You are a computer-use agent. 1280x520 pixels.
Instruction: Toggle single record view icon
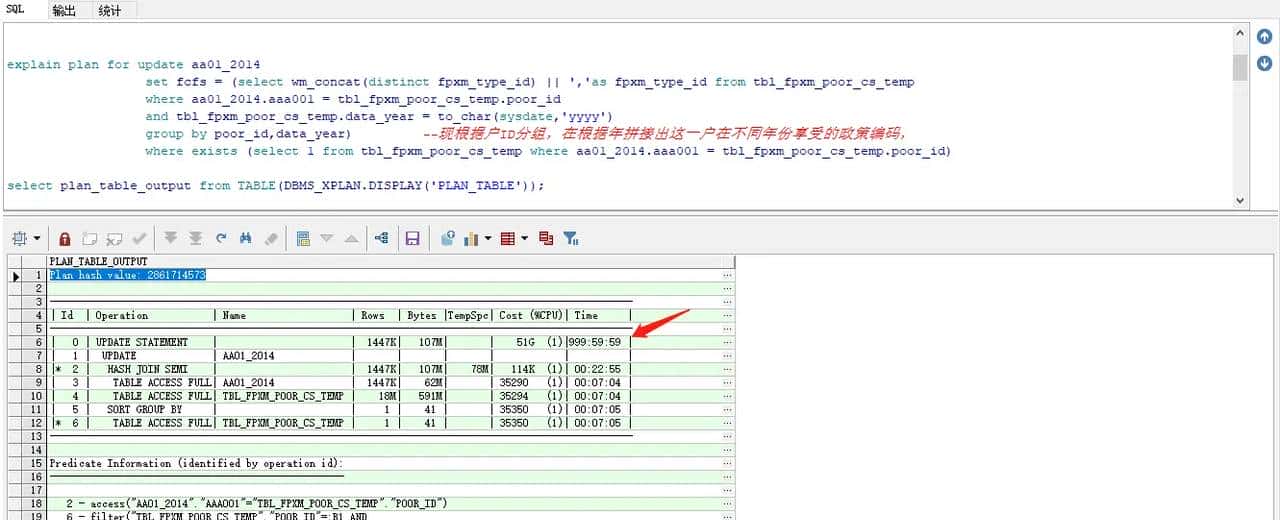(303, 238)
